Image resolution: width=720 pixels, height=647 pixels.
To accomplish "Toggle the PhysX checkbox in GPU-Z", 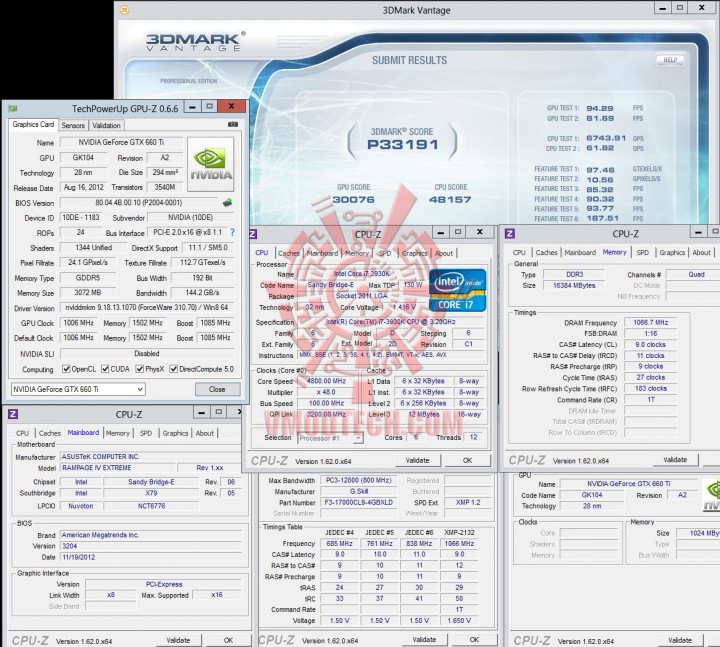I will 140,369.
